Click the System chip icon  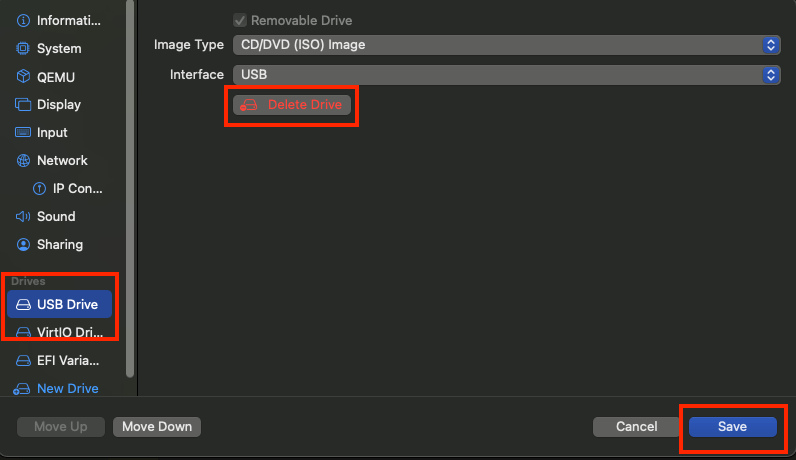23,48
